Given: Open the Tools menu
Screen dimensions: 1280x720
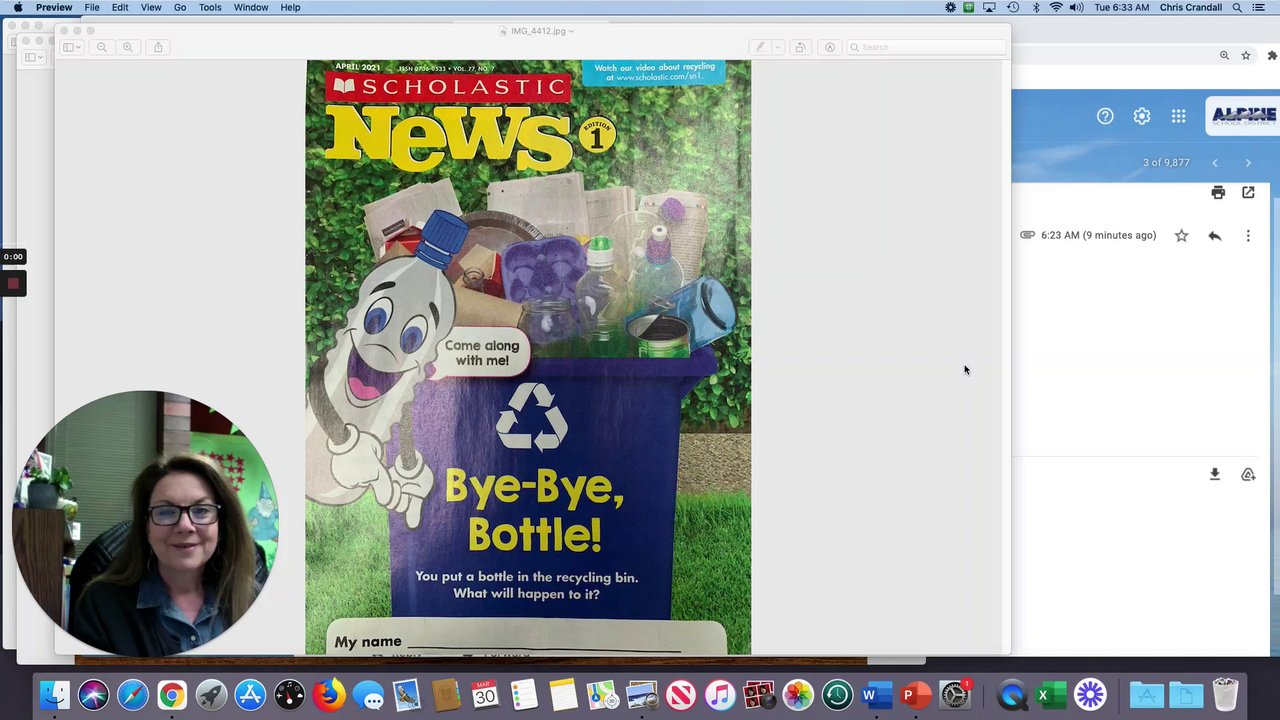Looking at the screenshot, I should [x=210, y=7].
